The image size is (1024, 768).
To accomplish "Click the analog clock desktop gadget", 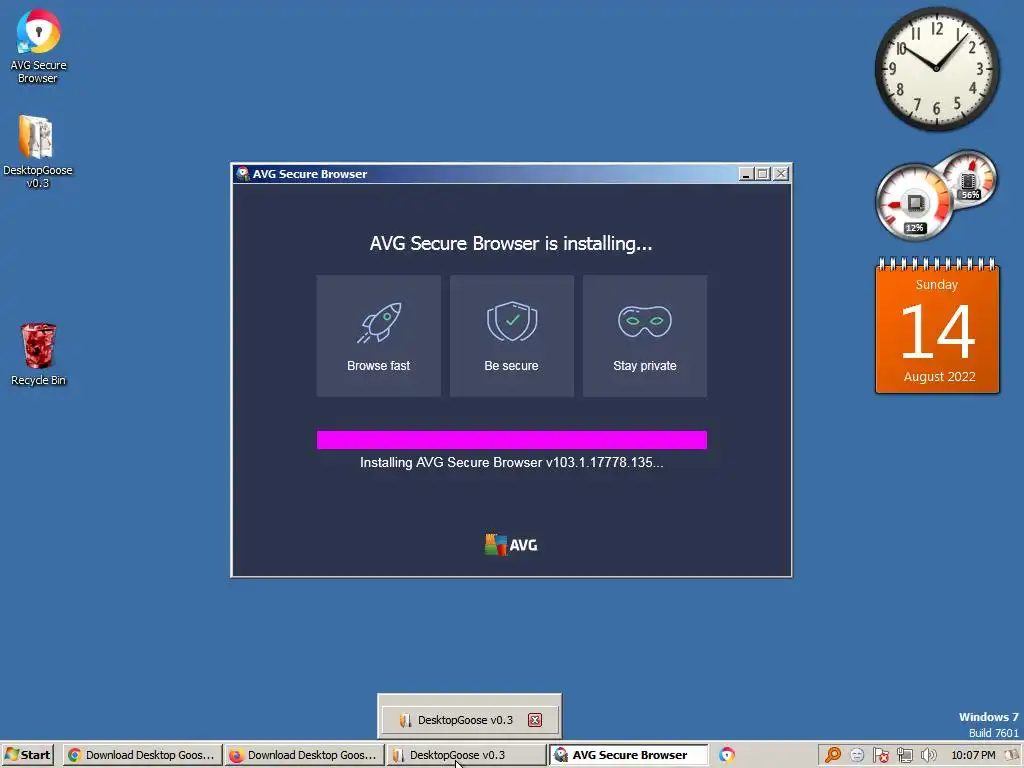I will tap(936, 69).
